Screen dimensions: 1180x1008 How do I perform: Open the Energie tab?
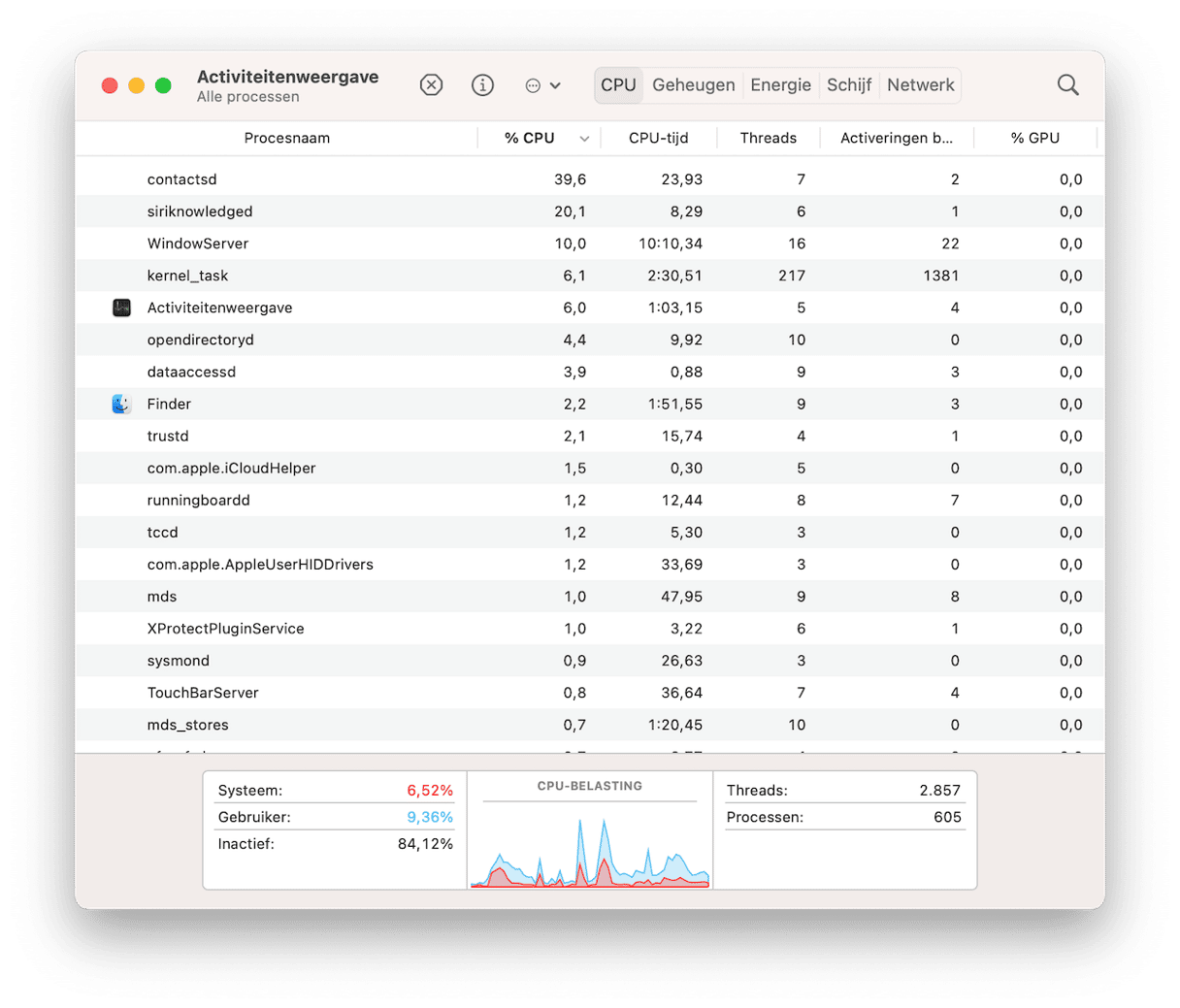point(780,85)
